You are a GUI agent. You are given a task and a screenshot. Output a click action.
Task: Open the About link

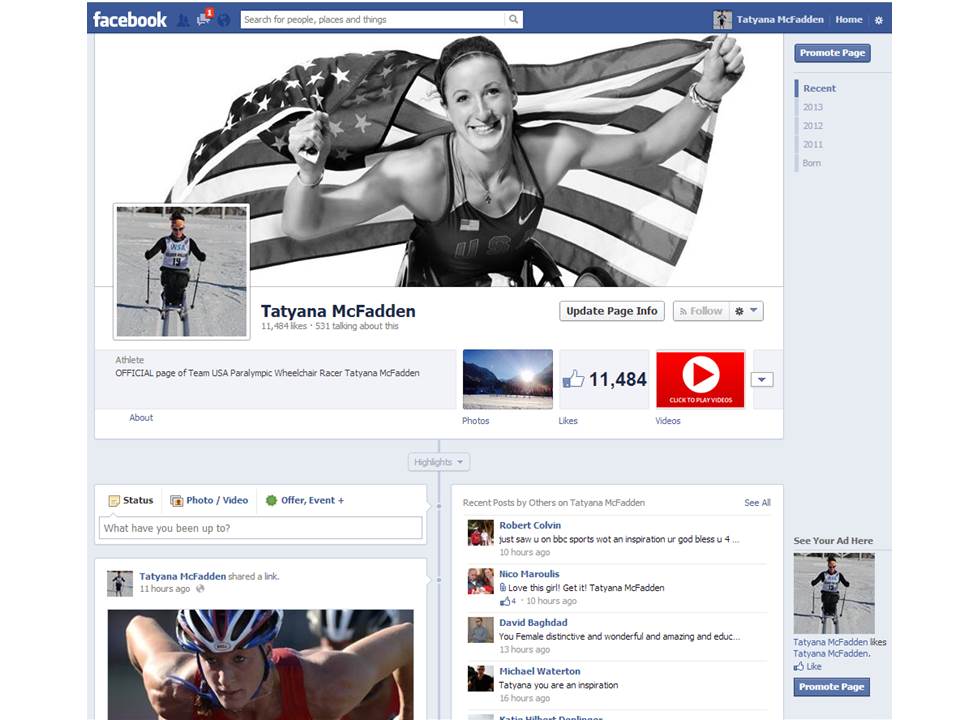pyautogui.click(x=140, y=418)
